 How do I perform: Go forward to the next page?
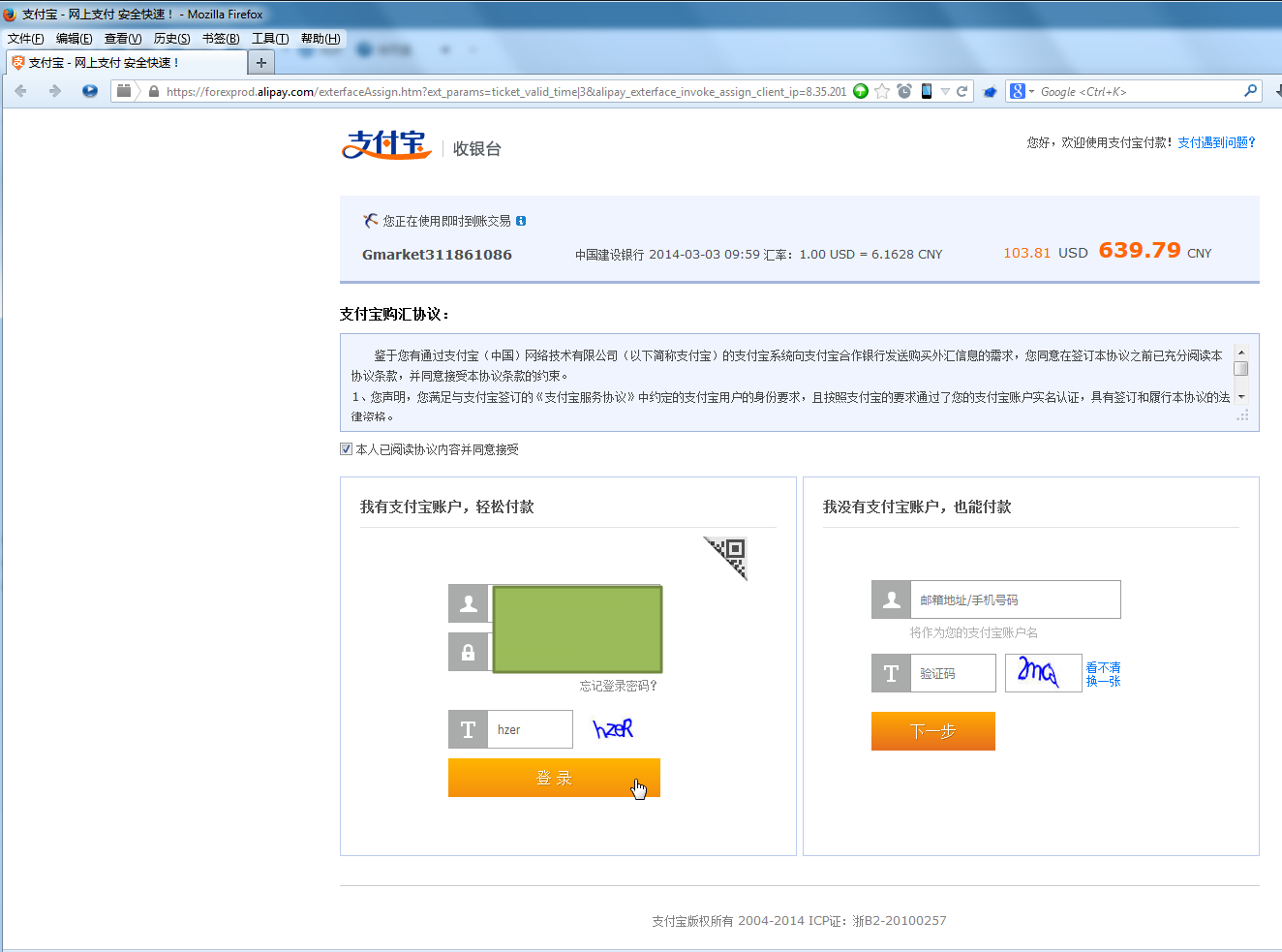(55, 91)
